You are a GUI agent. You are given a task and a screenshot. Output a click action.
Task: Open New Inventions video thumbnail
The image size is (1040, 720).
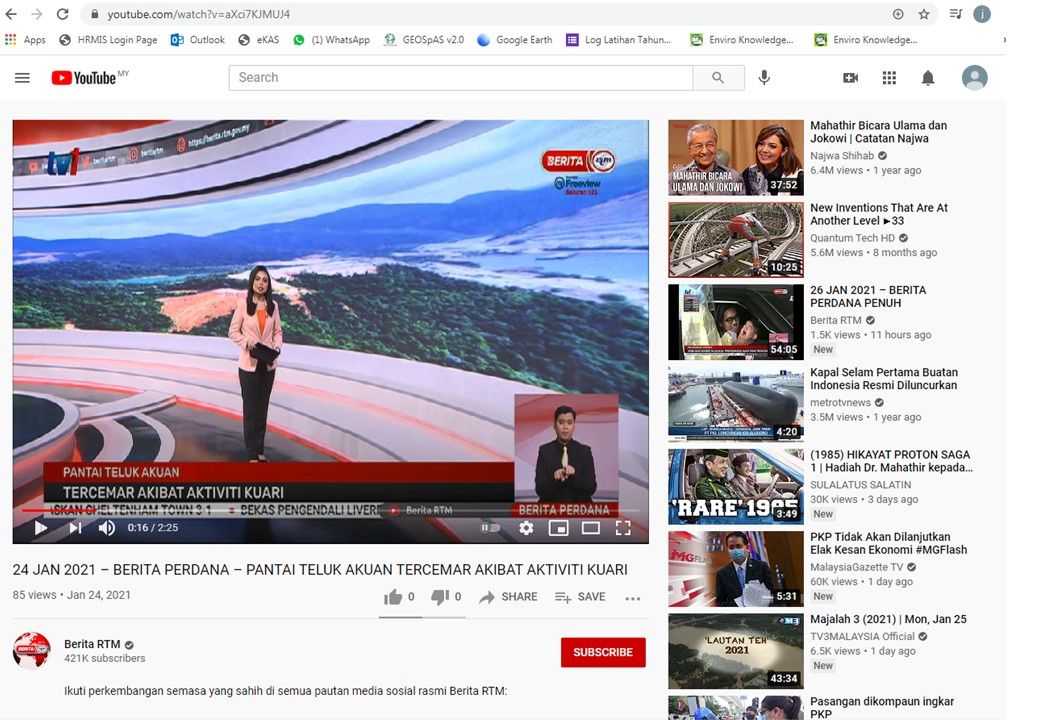pos(736,240)
